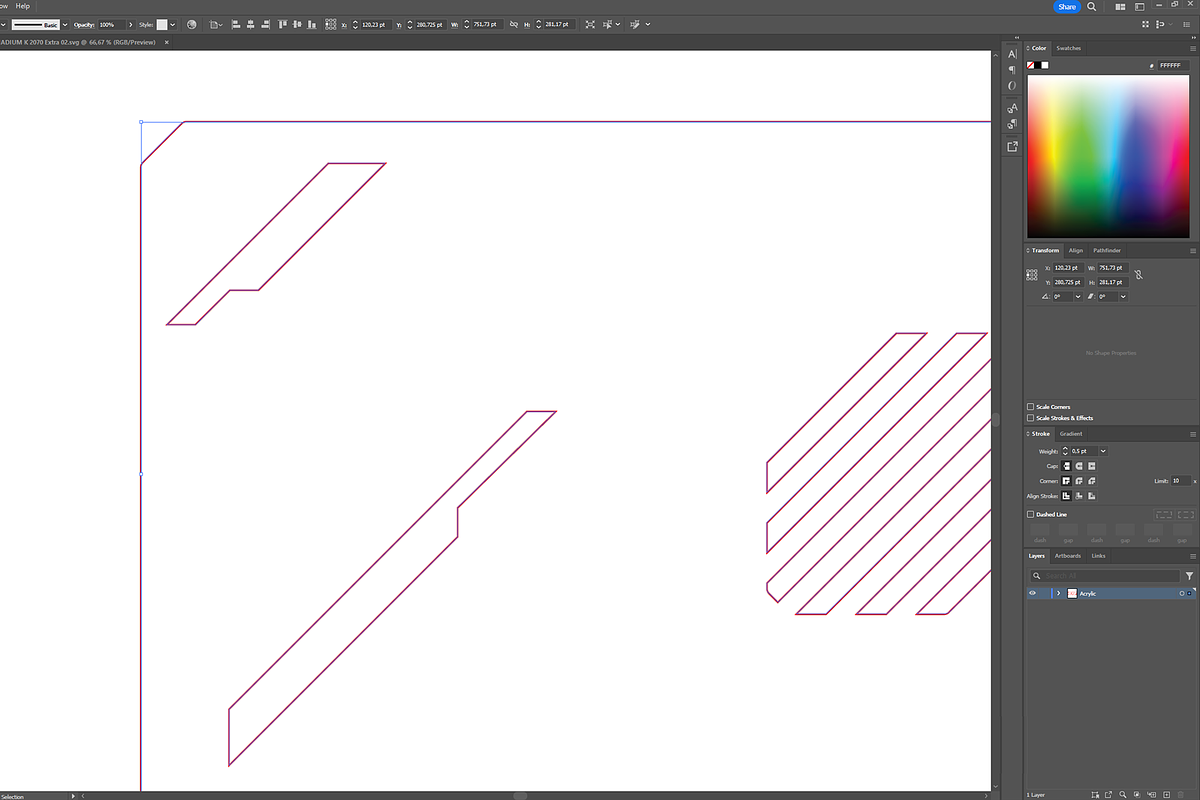The image size is (1200, 800).
Task: Click Horizontal Align Left icon in control bar
Action: (234, 24)
